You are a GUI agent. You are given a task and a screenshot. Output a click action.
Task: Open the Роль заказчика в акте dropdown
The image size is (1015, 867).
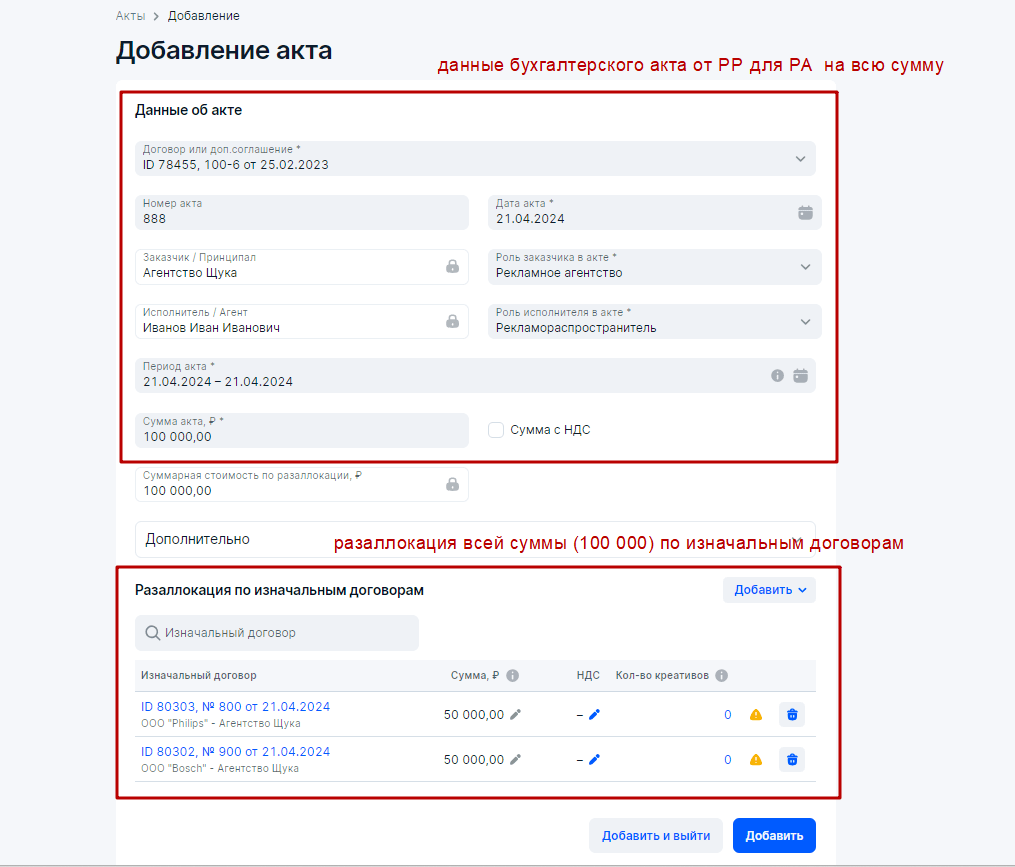click(805, 267)
